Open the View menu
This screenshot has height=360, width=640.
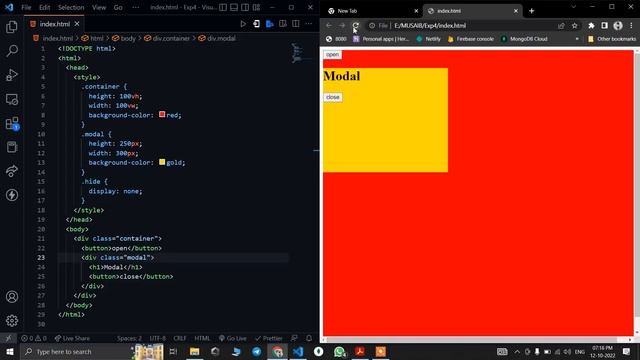click(99, 7)
